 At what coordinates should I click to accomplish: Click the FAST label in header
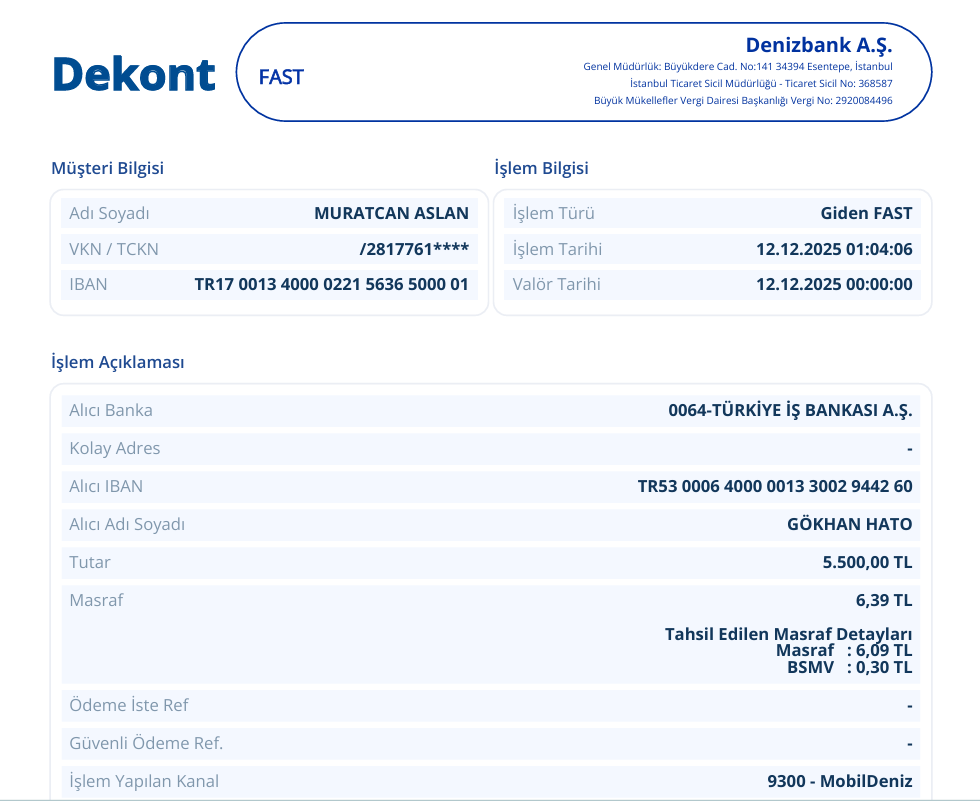pyautogui.click(x=281, y=77)
